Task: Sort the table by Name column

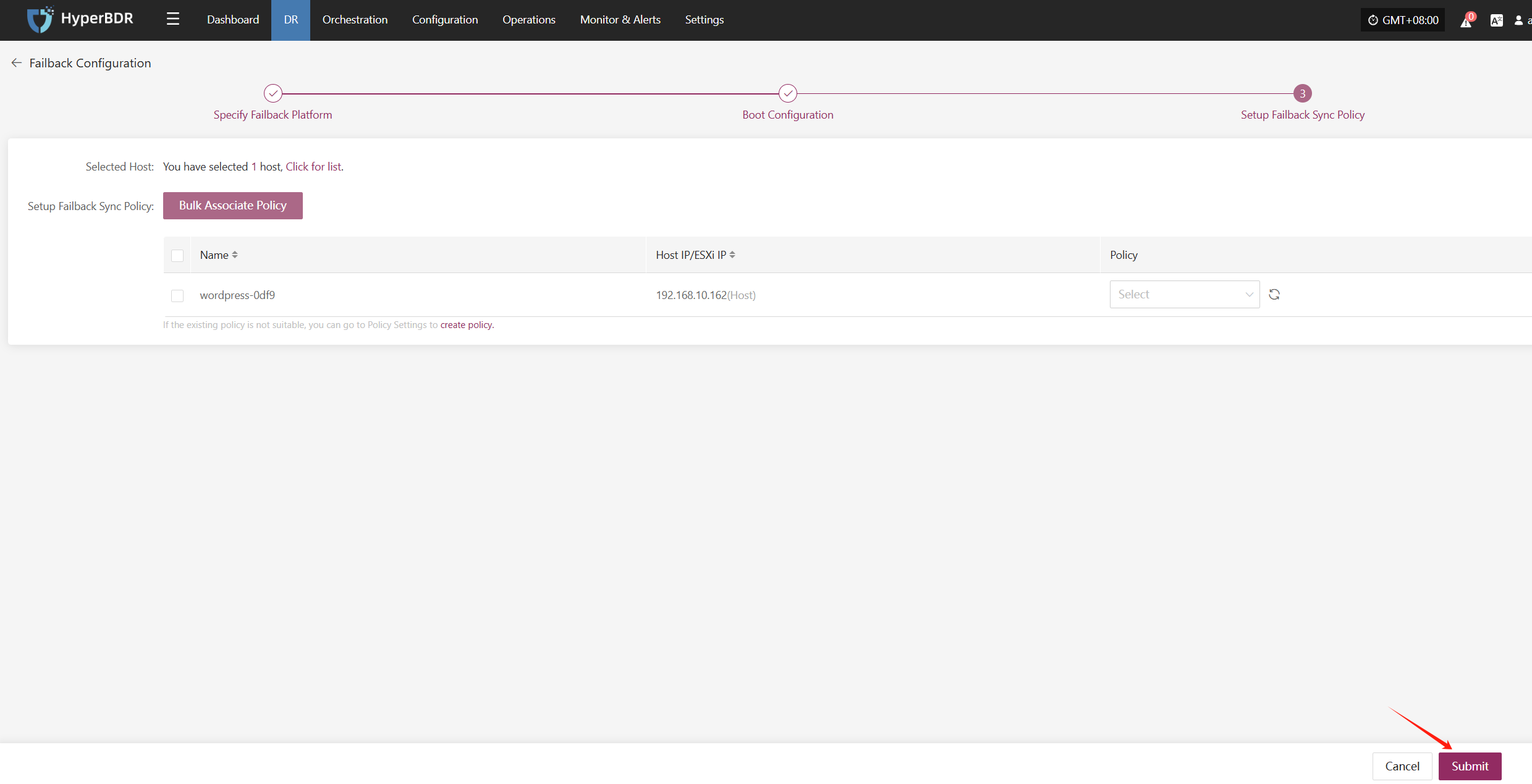Action: (235, 255)
